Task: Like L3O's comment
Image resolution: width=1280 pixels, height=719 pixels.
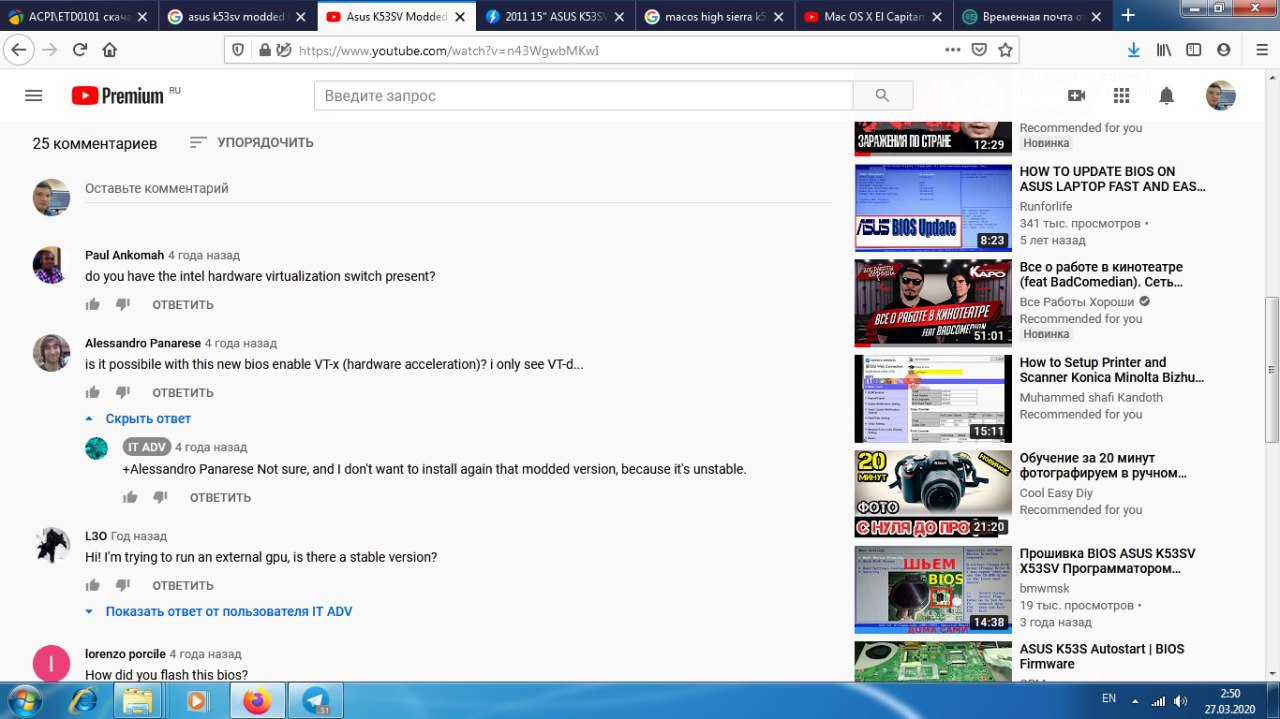Action: (x=93, y=585)
